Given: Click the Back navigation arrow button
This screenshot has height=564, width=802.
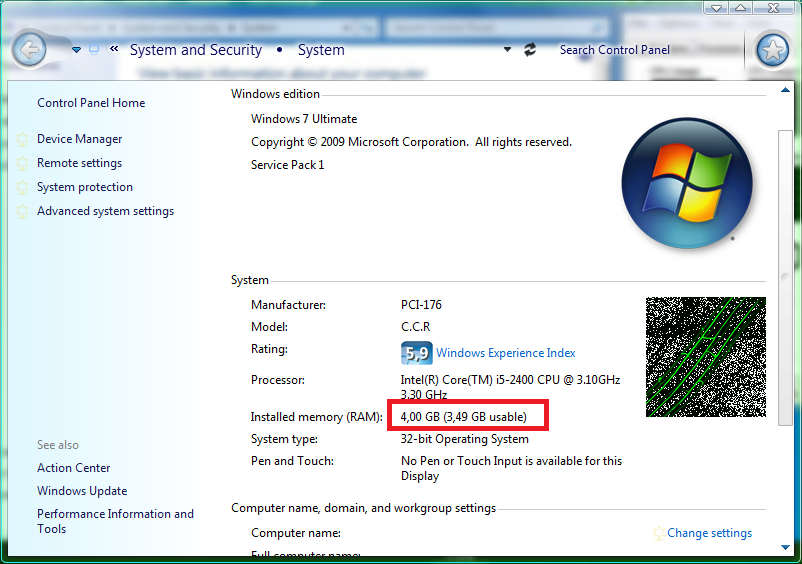Looking at the screenshot, I should tap(30, 50).
